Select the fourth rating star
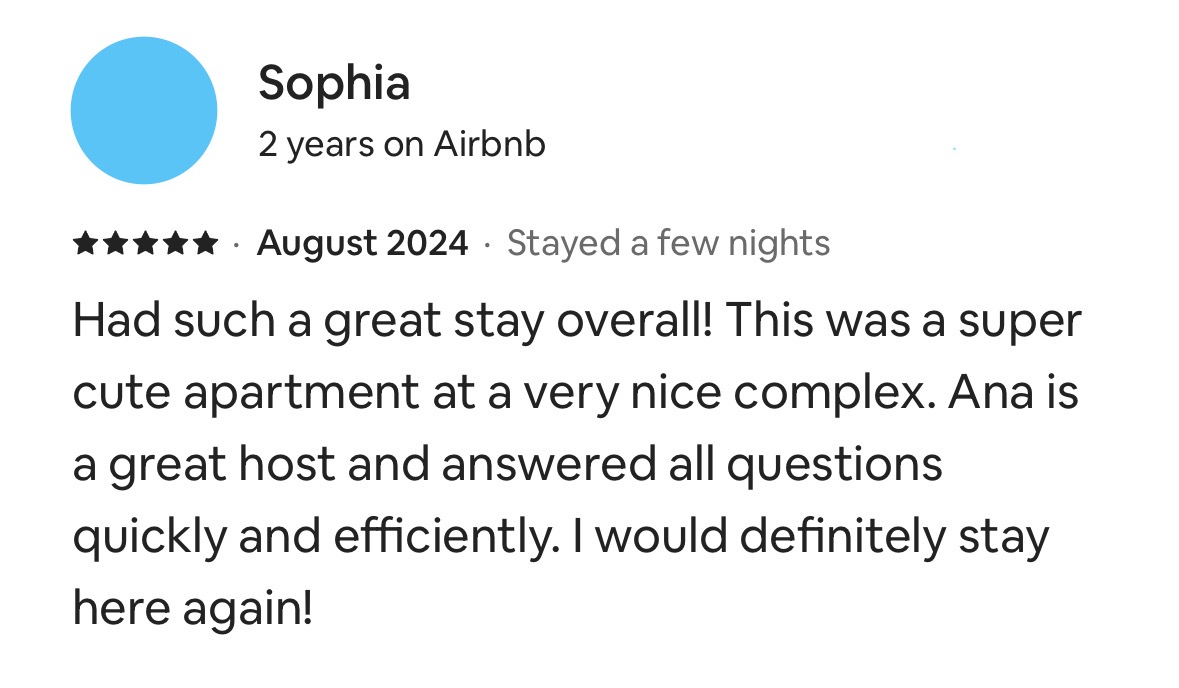Viewport: 1179px width, 688px height. [175, 244]
